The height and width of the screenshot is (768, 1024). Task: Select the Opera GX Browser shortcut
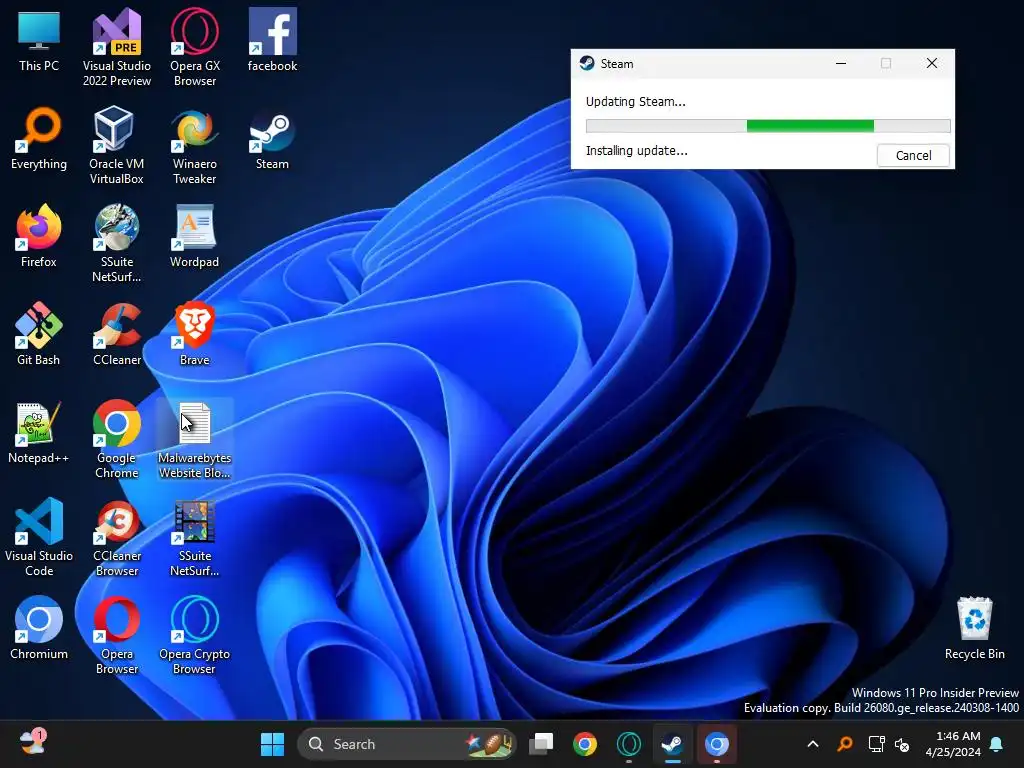click(195, 47)
